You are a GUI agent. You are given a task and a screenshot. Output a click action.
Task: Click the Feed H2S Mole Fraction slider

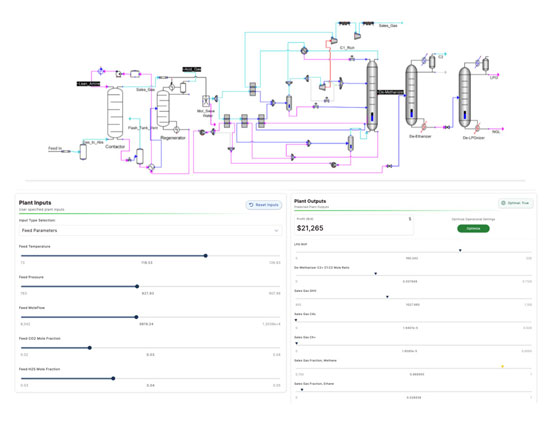tap(113, 378)
